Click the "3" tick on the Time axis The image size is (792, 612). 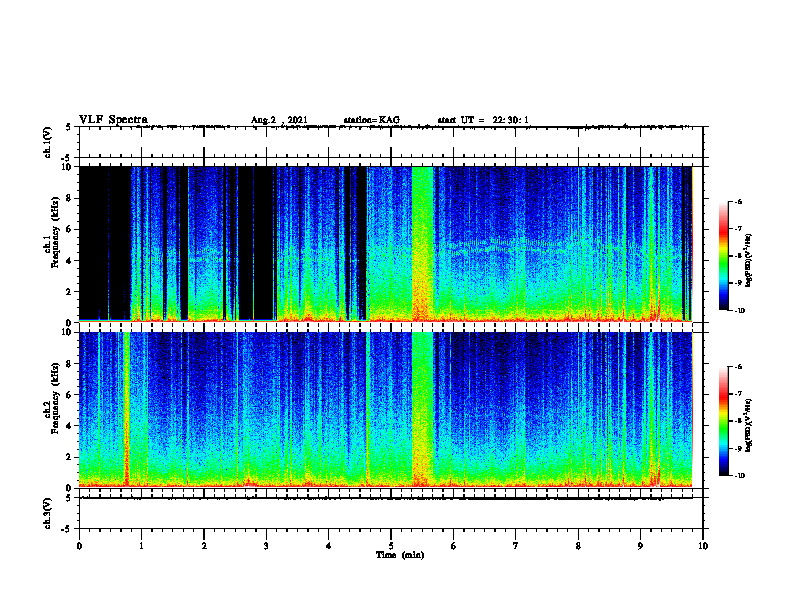point(266,546)
